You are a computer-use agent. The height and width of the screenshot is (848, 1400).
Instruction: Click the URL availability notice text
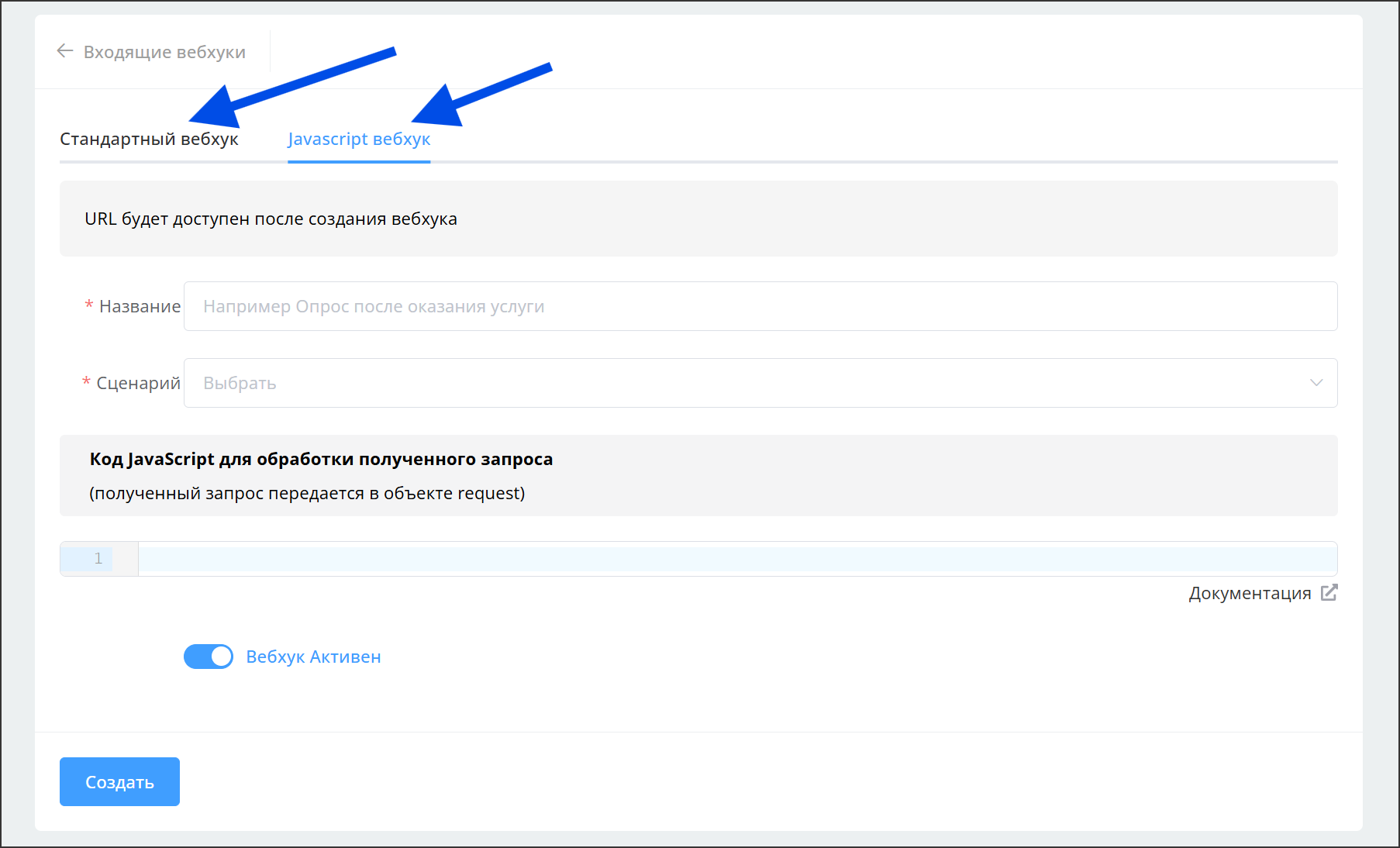pos(271,219)
